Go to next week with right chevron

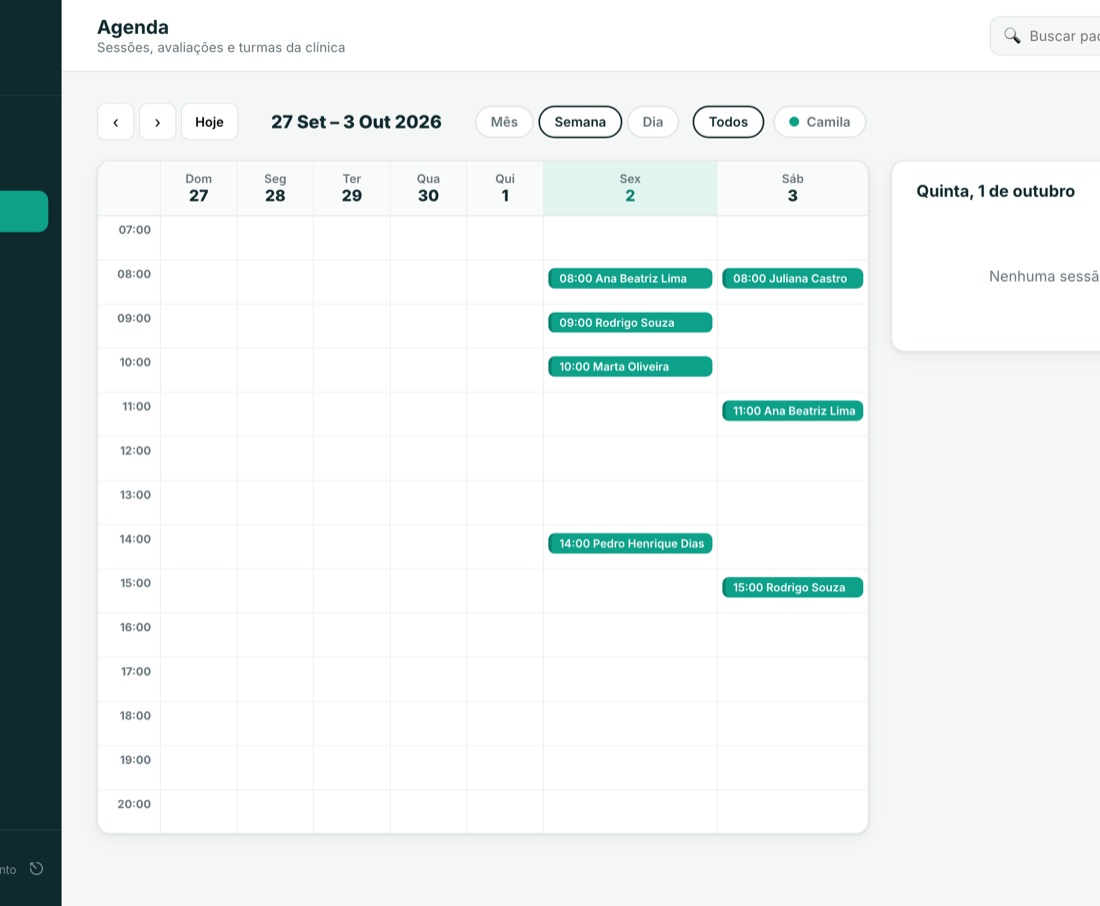(157, 122)
